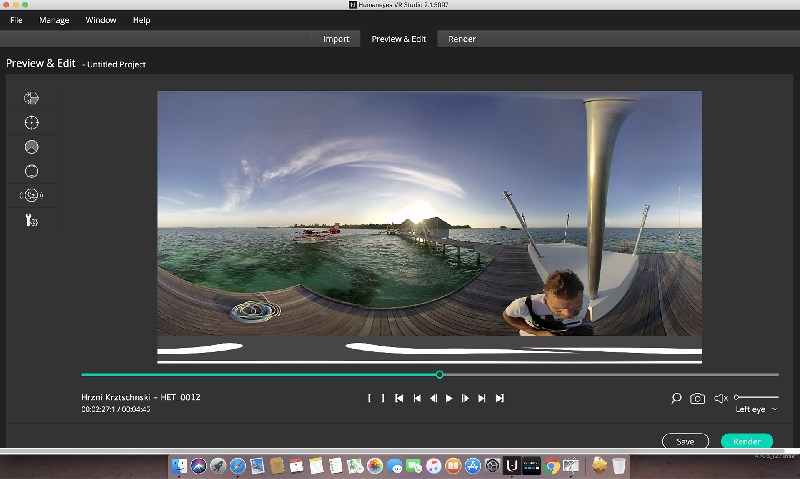Play the video preview
The width and height of the screenshot is (800, 479).
[449, 398]
